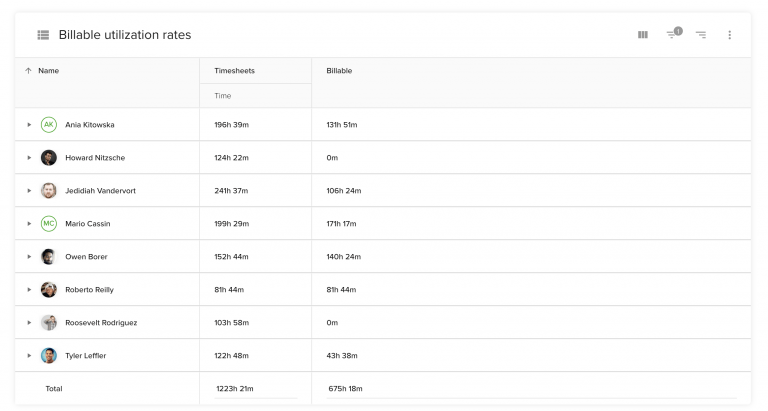Select the name Ania Kitowska
The width and height of the screenshot is (768, 411).
click(90, 125)
